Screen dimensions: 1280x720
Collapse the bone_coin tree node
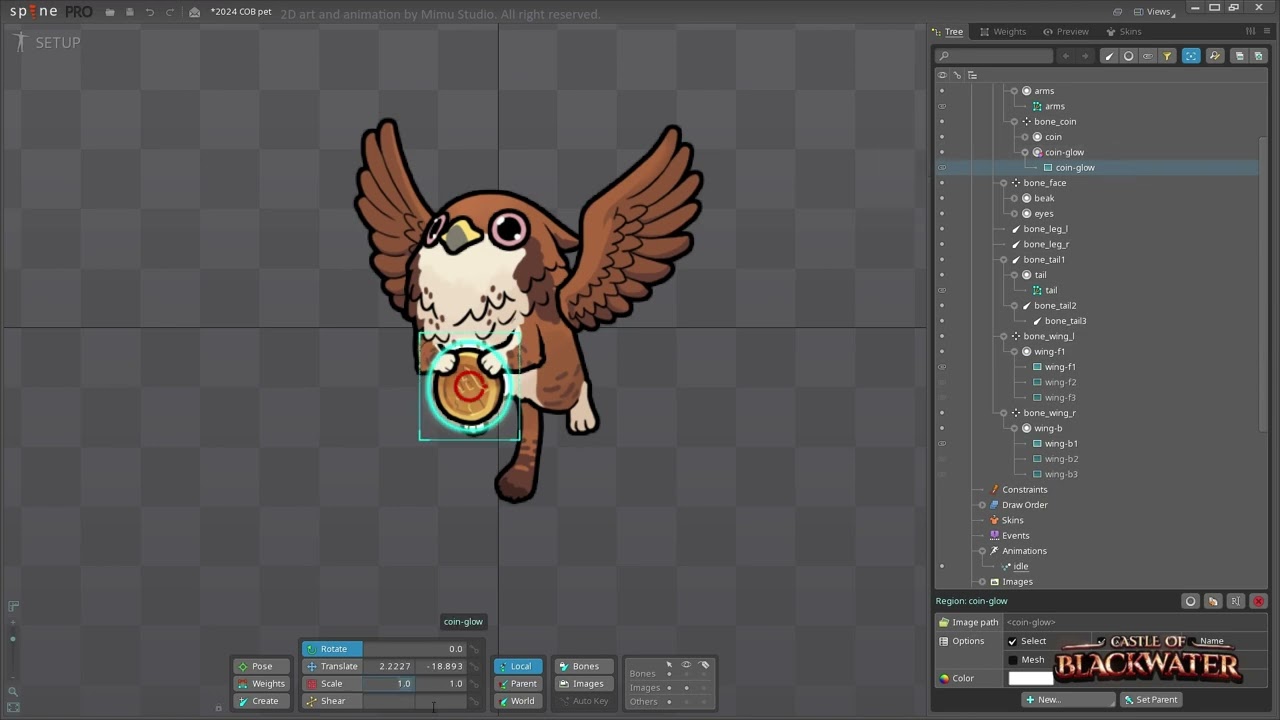pyautogui.click(x=1014, y=122)
